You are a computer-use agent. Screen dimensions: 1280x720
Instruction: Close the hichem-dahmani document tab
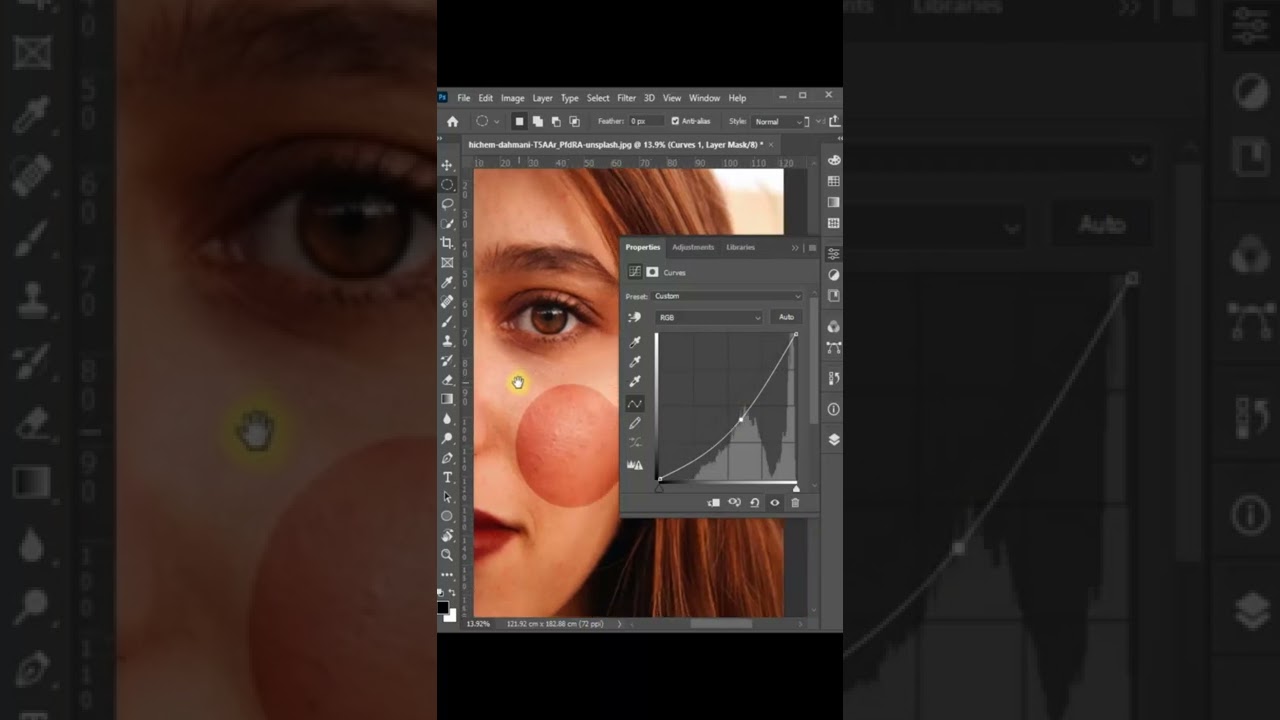(x=772, y=145)
